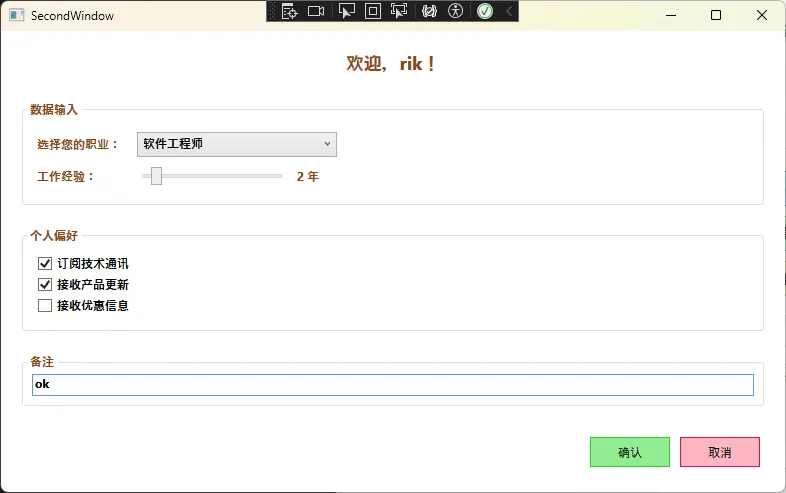Screen dimensions: 786x493
Task: Activate the Select Element cursor tool
Action: tap(346, 11)
